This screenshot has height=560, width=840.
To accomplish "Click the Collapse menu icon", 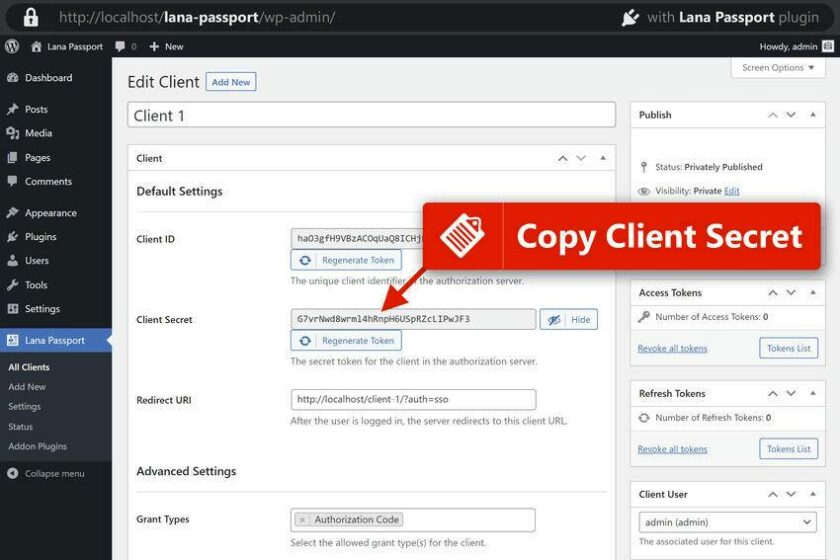I will pos(12,474).
